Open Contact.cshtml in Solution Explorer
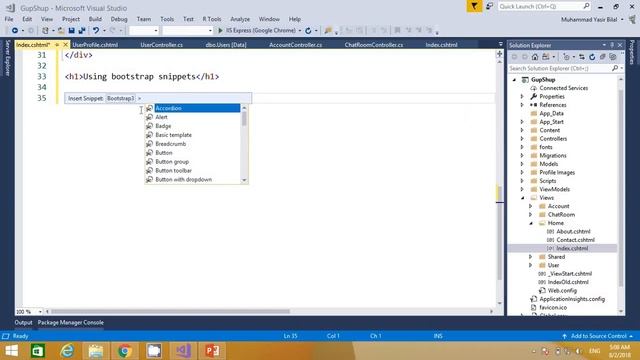This screenshot has width=640, height=360. 575,240
